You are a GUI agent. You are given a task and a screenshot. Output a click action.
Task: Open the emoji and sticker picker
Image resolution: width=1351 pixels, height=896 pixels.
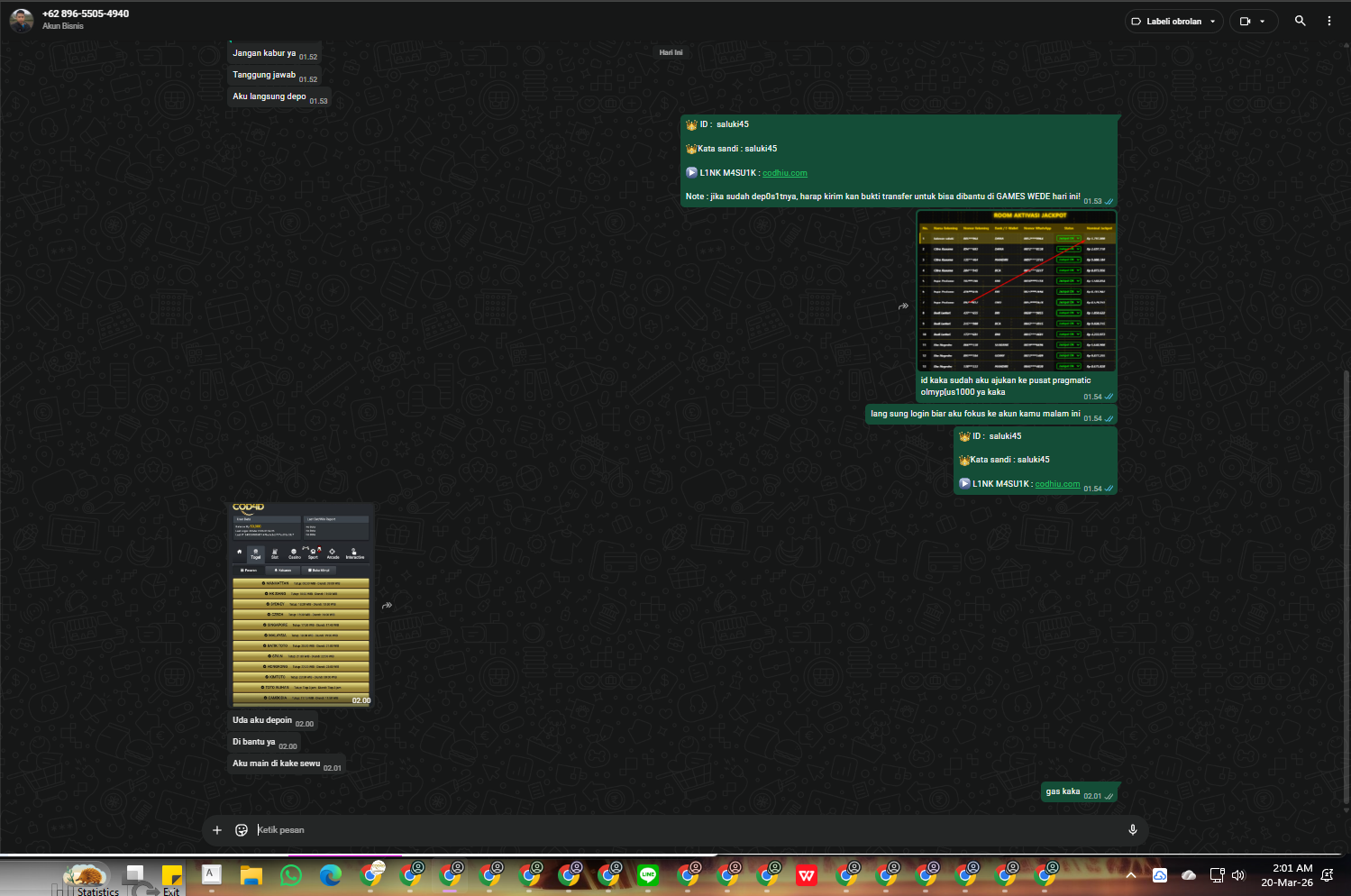[242, 830]
